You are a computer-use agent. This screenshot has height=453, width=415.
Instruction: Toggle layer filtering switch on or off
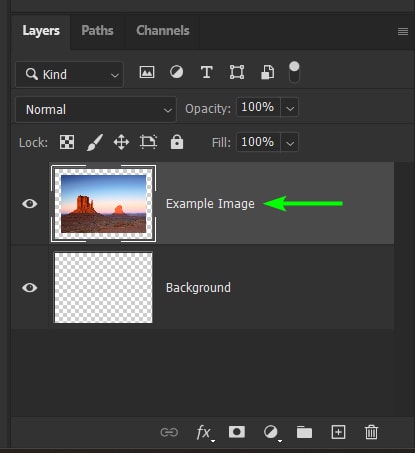click(x=294, y=72)
